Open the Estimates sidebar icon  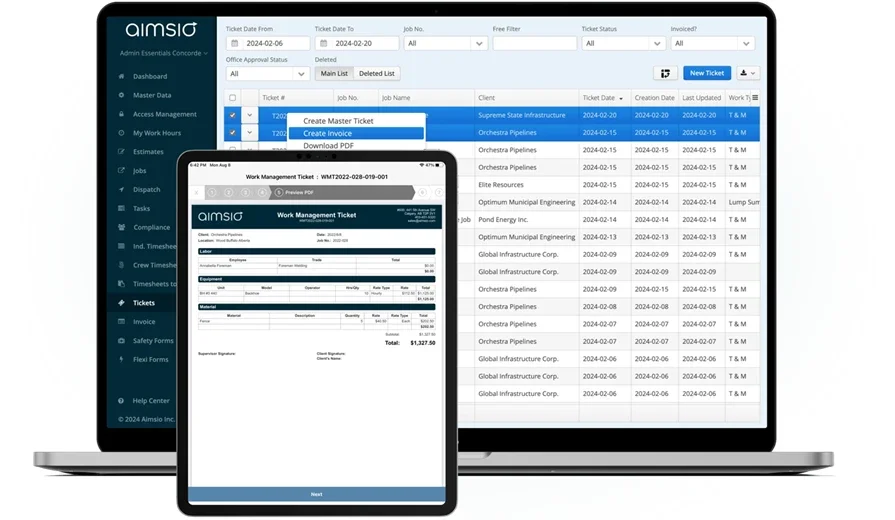click(x=122, y=152)
